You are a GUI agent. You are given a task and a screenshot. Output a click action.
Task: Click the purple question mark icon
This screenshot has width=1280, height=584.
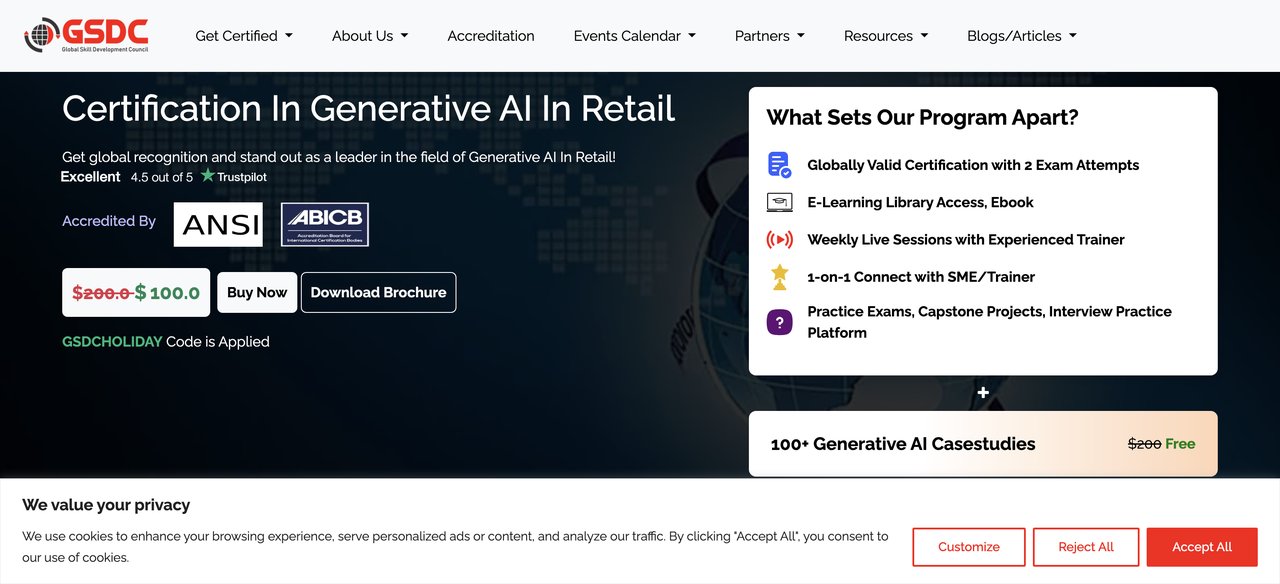tap(779, 322)
